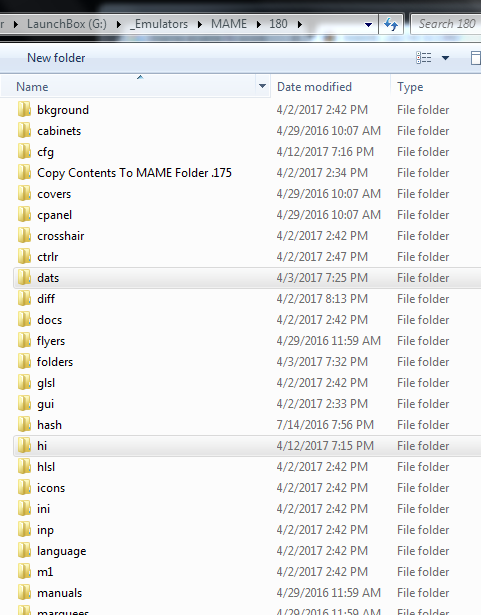
Task: Select the folder named flyers
Action: click(51, 341)
